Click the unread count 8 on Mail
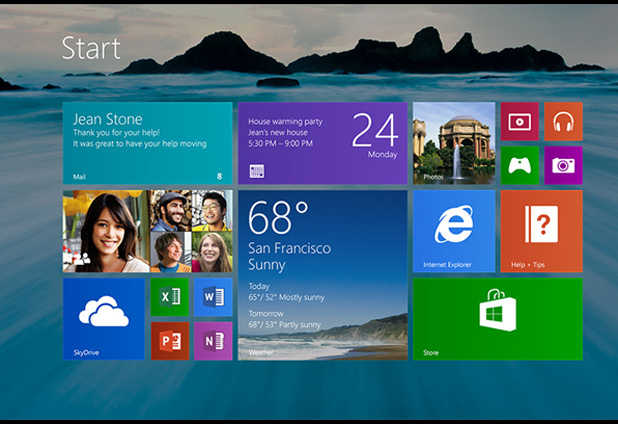The width and height of the screenshot is (618, 424). click(219, 176)
